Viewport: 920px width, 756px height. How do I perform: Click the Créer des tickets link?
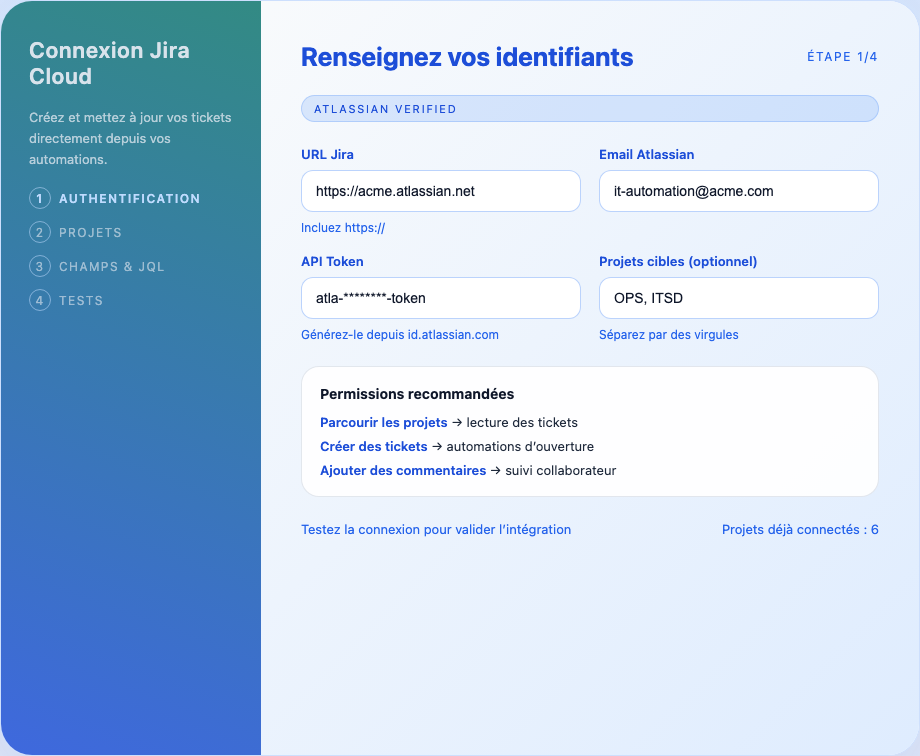click(373, 446)
